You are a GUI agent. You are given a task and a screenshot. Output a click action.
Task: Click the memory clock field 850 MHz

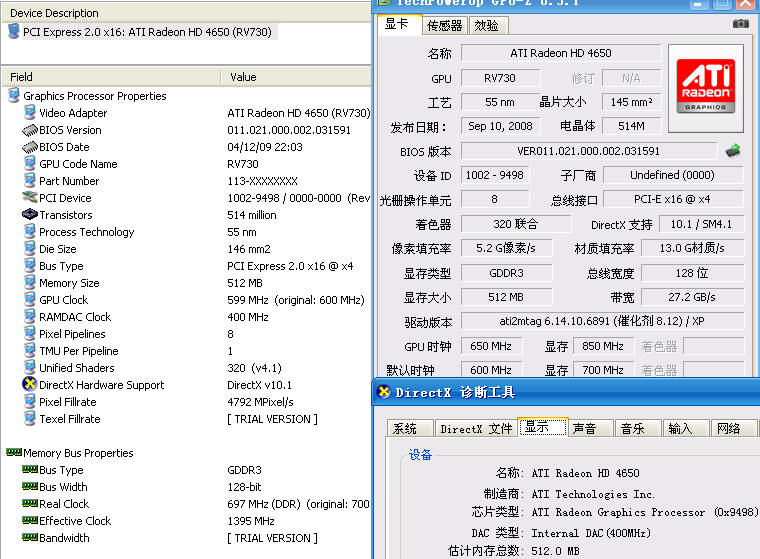603,346
